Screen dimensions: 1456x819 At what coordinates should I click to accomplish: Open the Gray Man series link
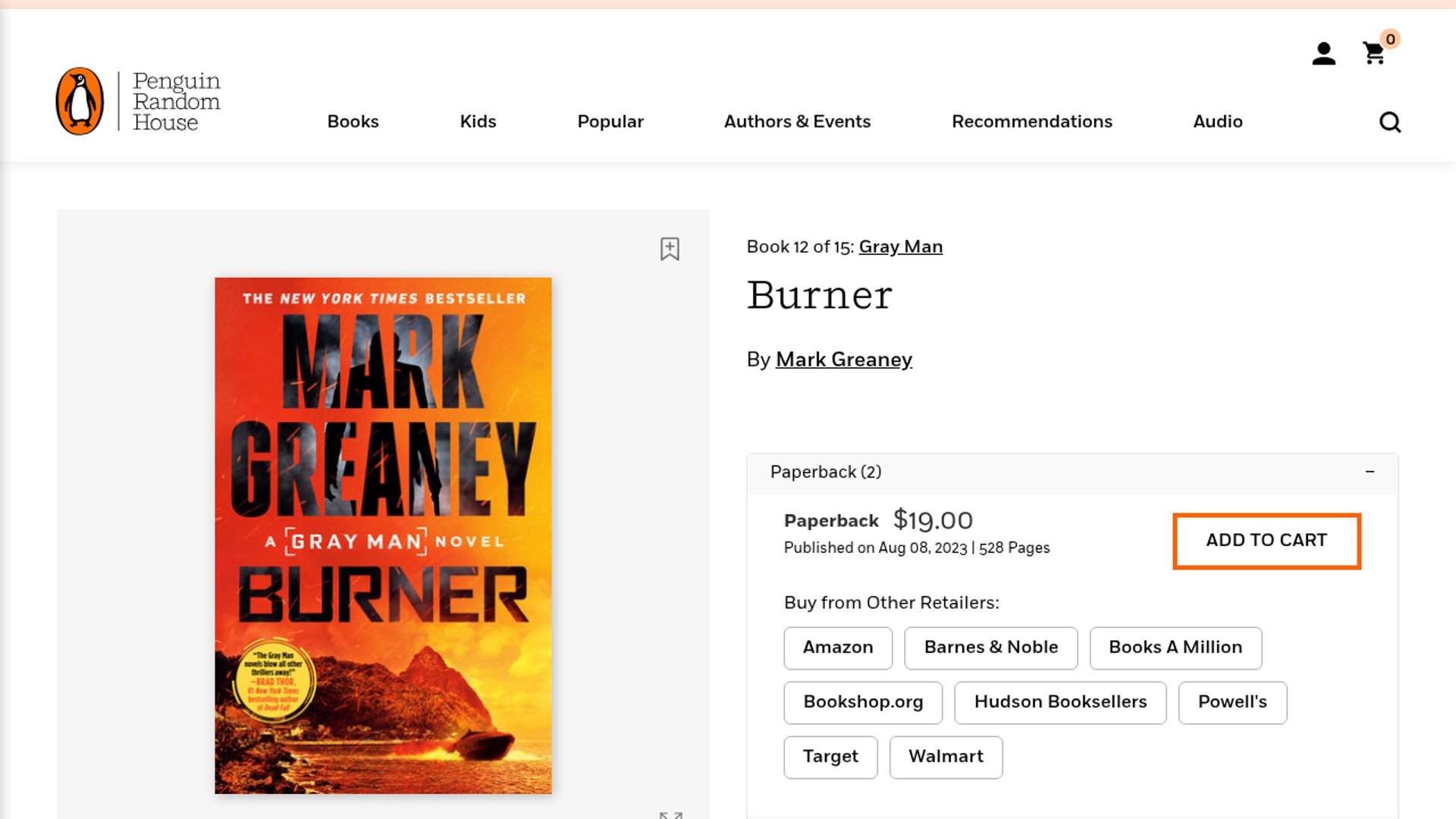click(900, 247)
